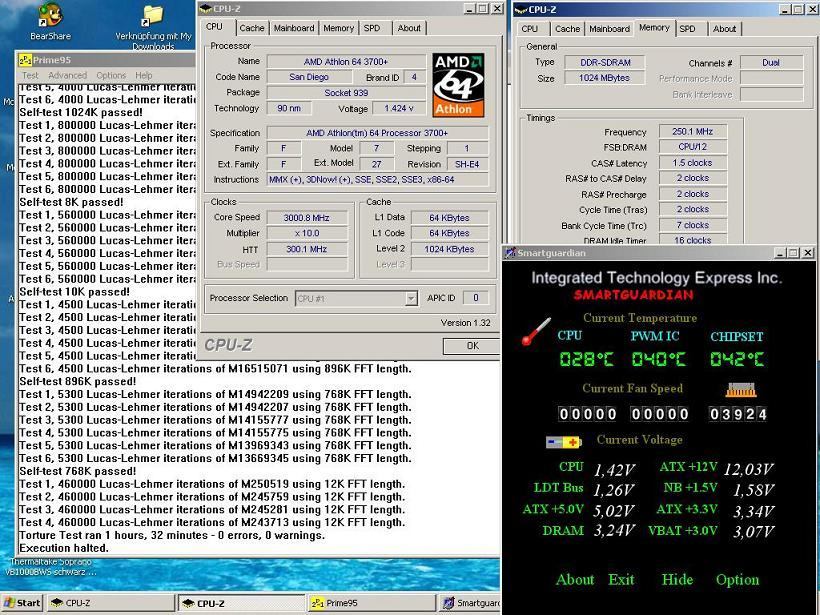
Task: Click the FSB:DRAM CPU/12 field
Action: (692, 147)
